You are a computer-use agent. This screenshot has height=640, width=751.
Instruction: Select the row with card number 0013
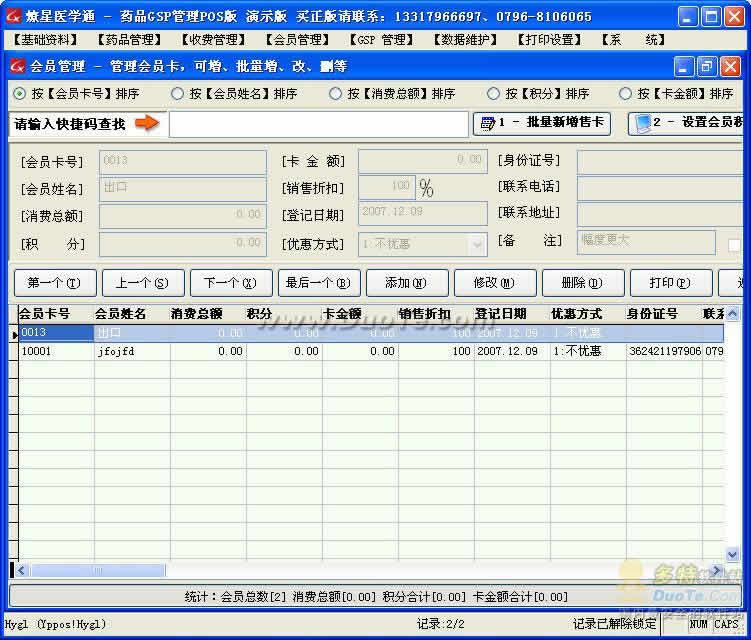point(371,333)
